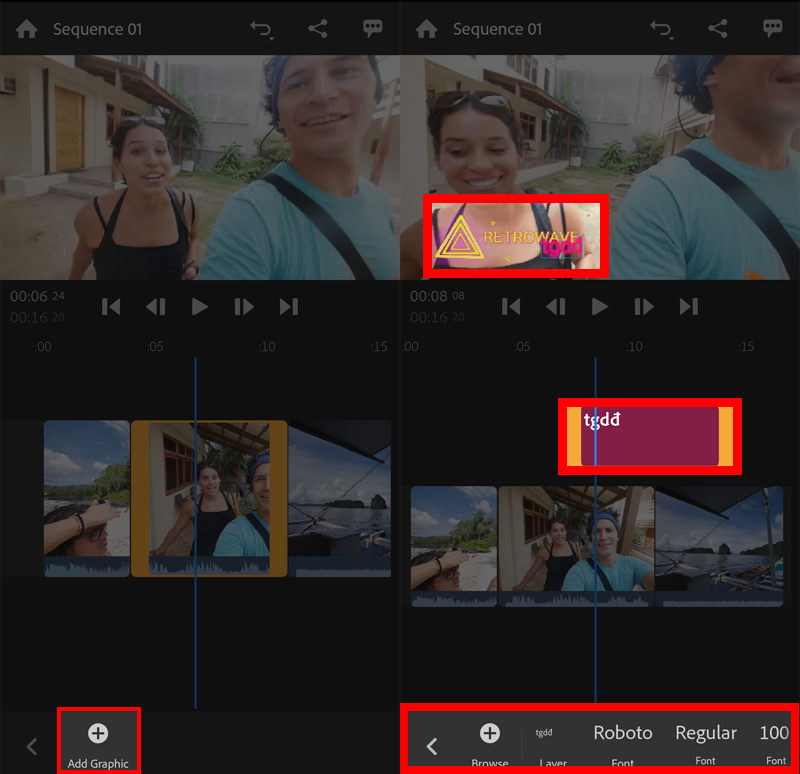The height and width of the screenshot is (774, 800).
Task: Select the purple tgdd title clip in timeline
Action: [650, 438]
